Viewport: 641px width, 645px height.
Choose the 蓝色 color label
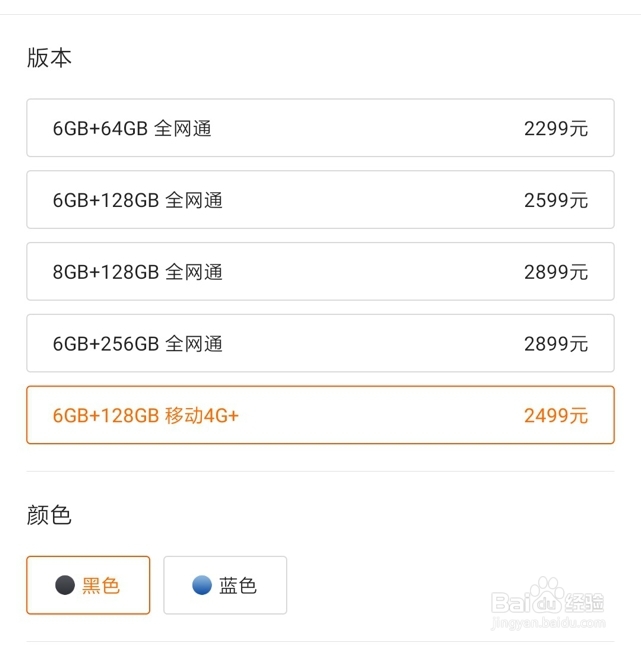coord(238,585)
